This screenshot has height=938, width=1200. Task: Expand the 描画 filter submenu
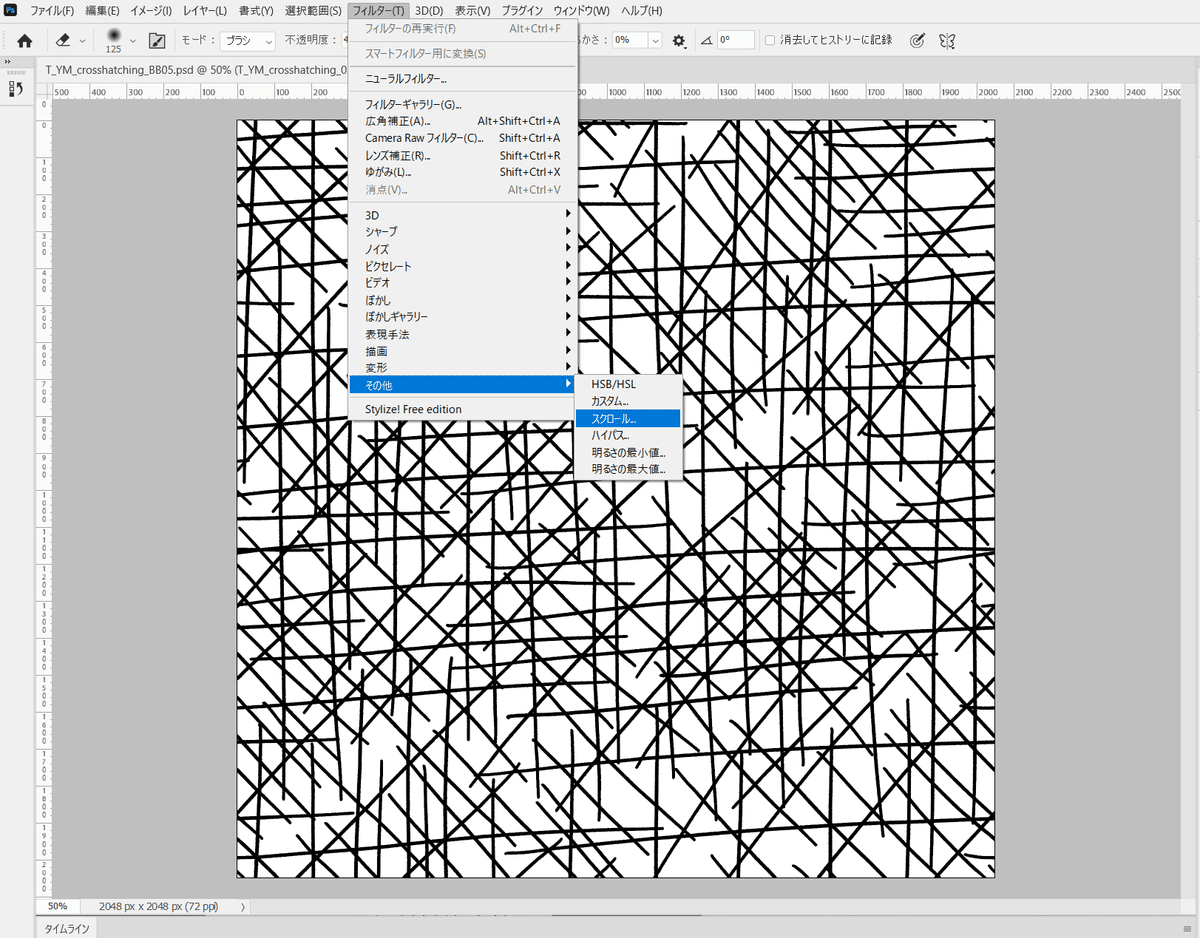tap(463, 351)
